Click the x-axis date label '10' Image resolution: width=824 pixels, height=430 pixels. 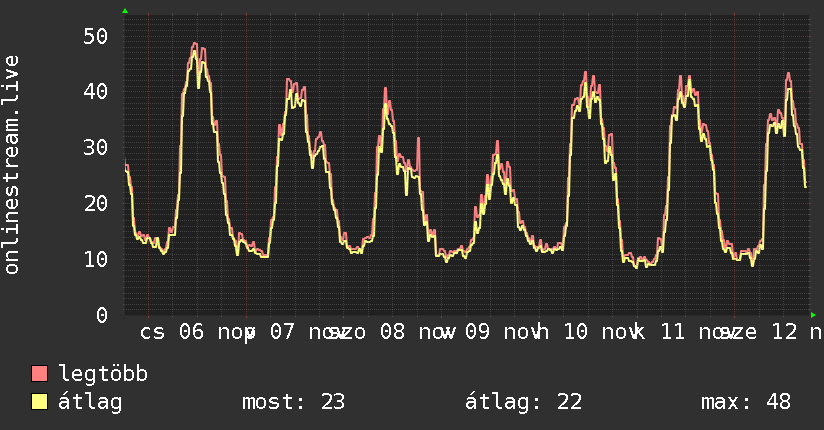pyautogui.click(x=575, y=332)
